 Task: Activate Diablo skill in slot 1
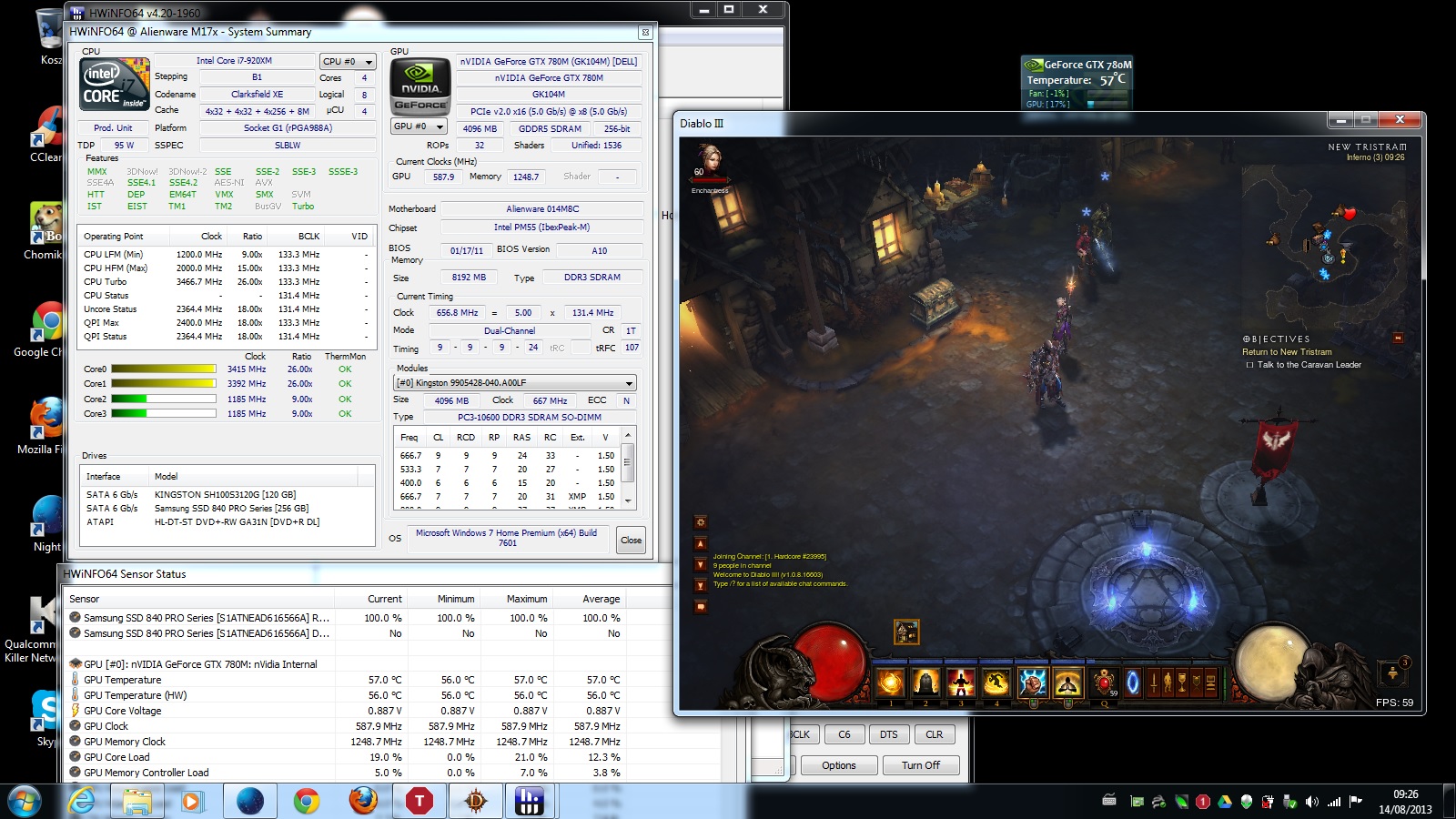click(890, 682)
